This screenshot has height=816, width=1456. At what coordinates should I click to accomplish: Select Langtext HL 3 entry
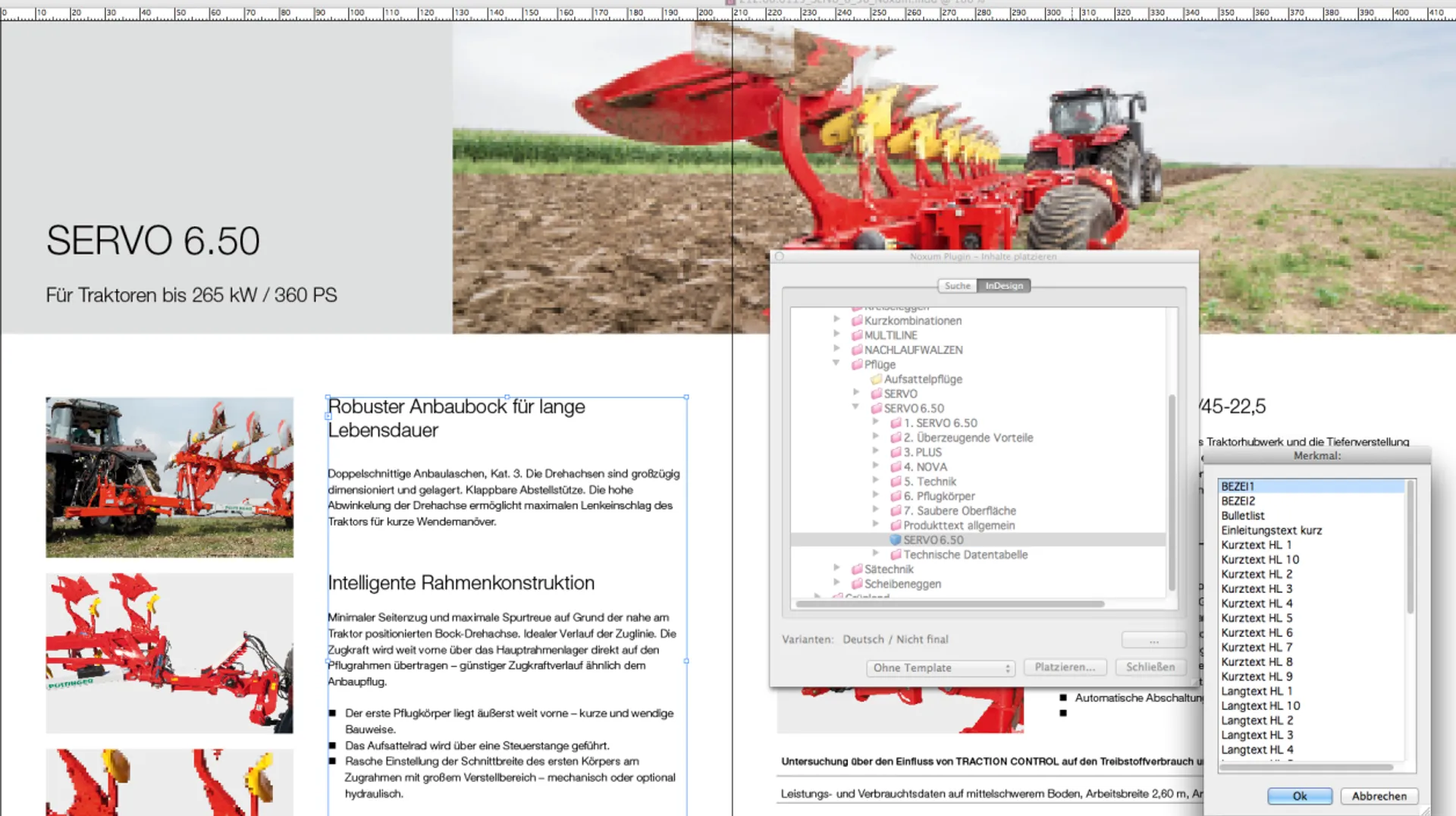click(x=1311, y=735)
